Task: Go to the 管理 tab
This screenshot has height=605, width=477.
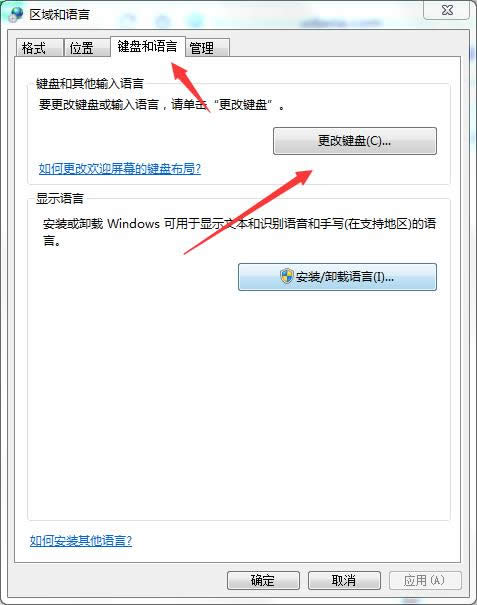Action: coord(207,48)
